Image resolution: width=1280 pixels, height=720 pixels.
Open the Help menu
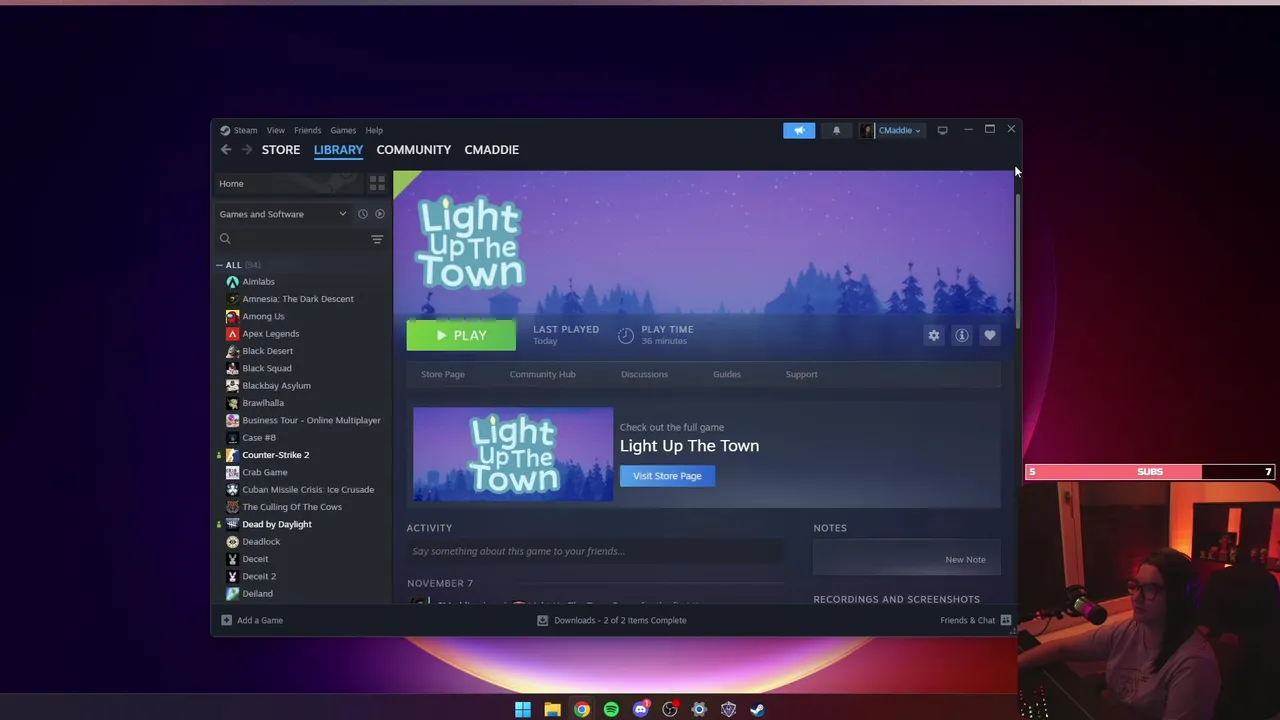click(374, 130)
